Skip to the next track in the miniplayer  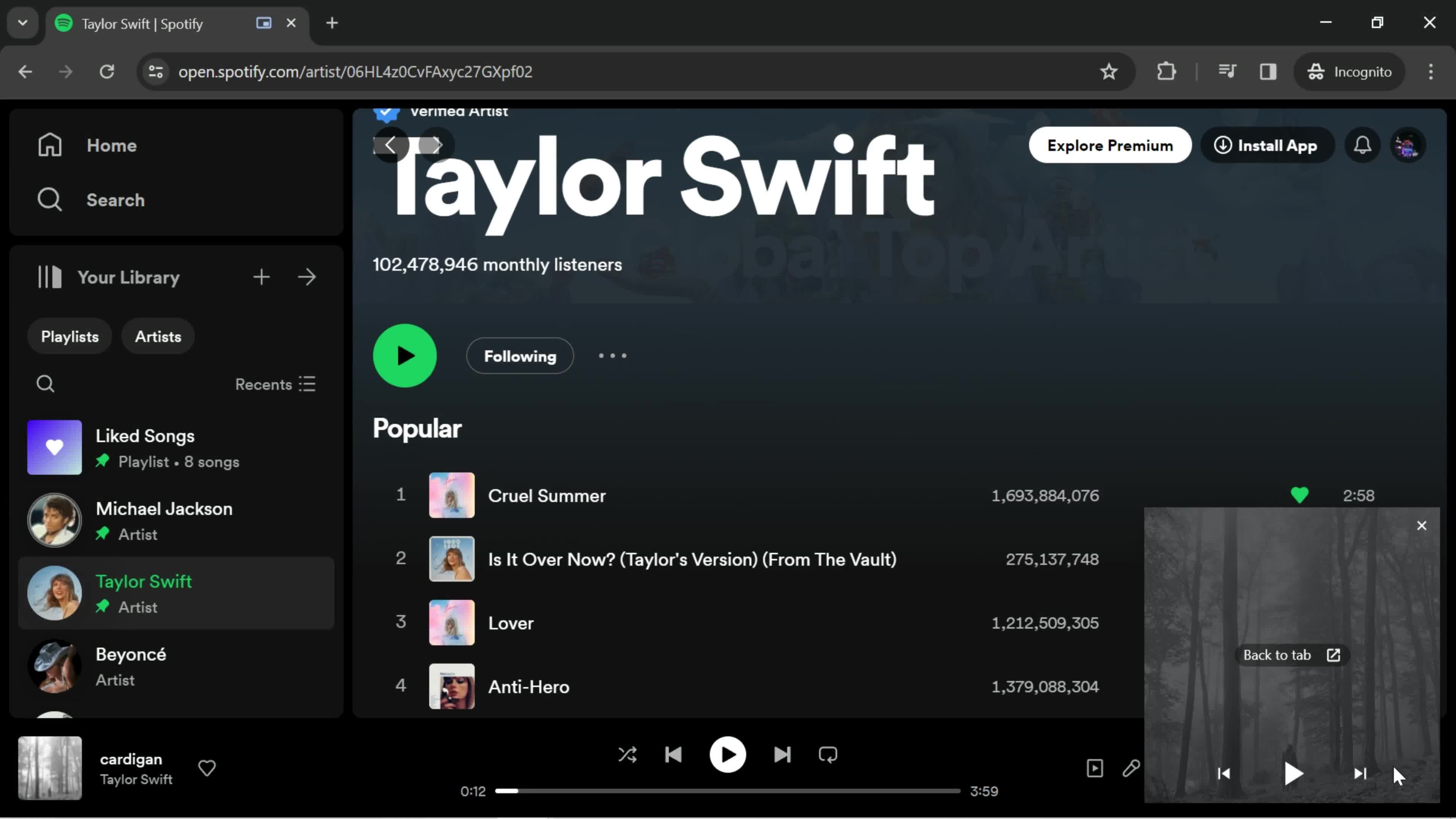click(x=1360, y=773)
